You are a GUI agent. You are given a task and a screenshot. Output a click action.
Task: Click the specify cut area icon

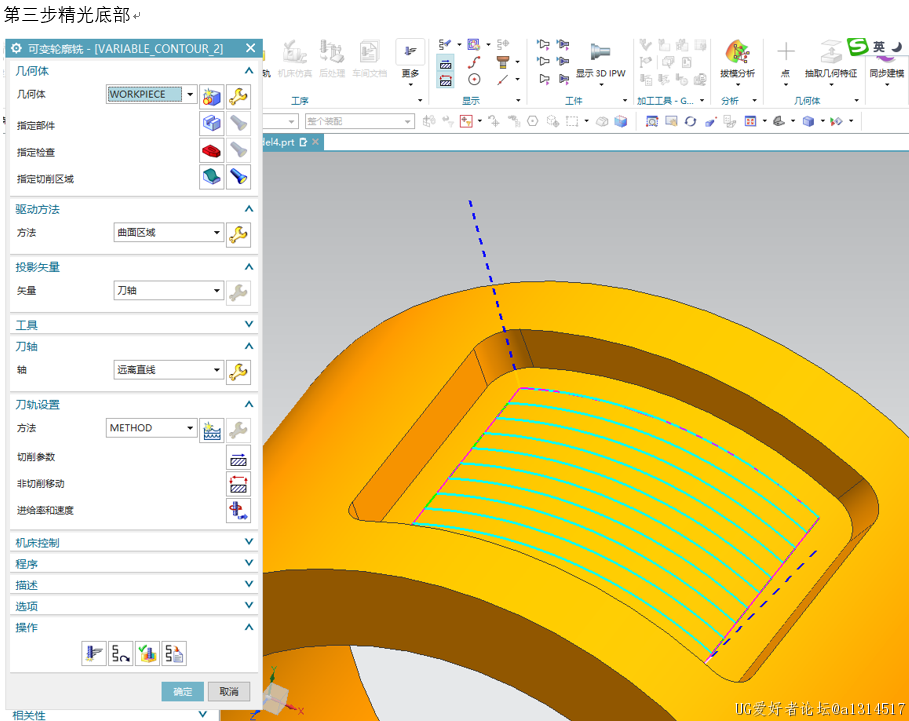pos(211,177)
